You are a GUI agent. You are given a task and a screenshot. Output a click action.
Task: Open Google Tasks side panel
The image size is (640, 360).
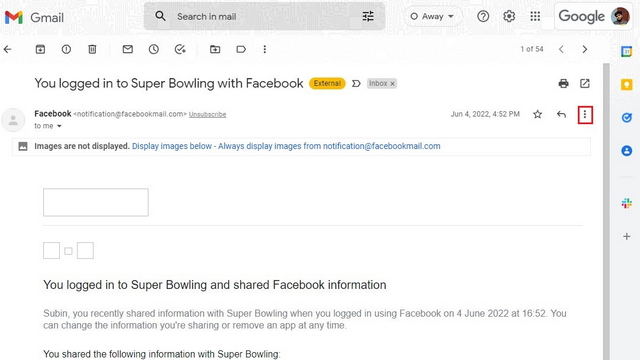627,118
